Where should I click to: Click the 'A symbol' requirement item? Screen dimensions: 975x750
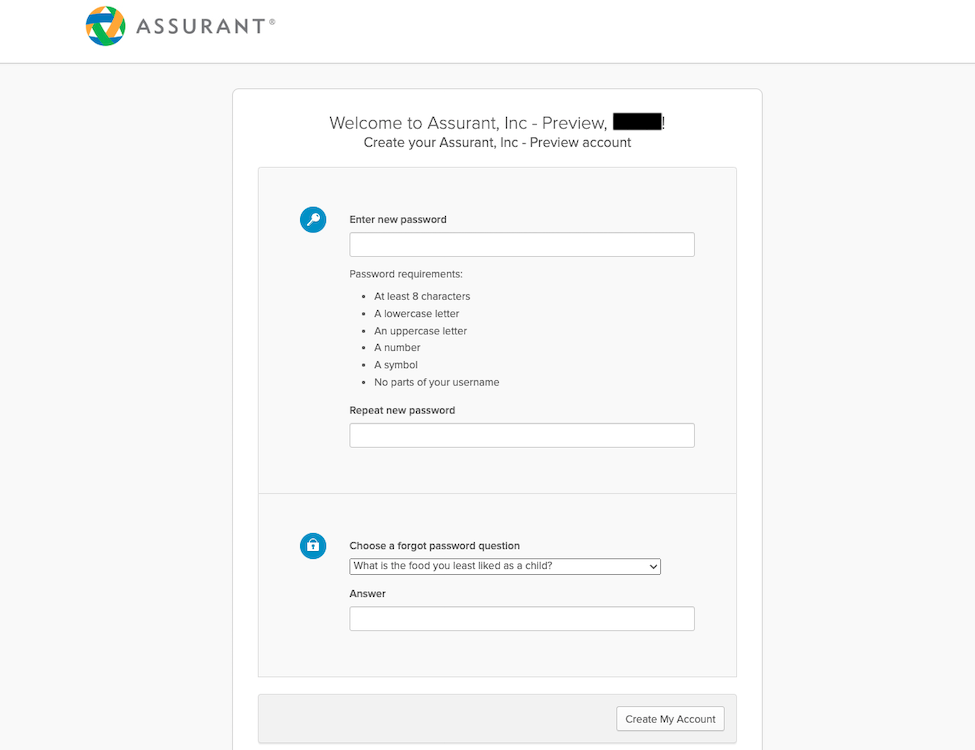pyautogui.click(x=396, y=364)
